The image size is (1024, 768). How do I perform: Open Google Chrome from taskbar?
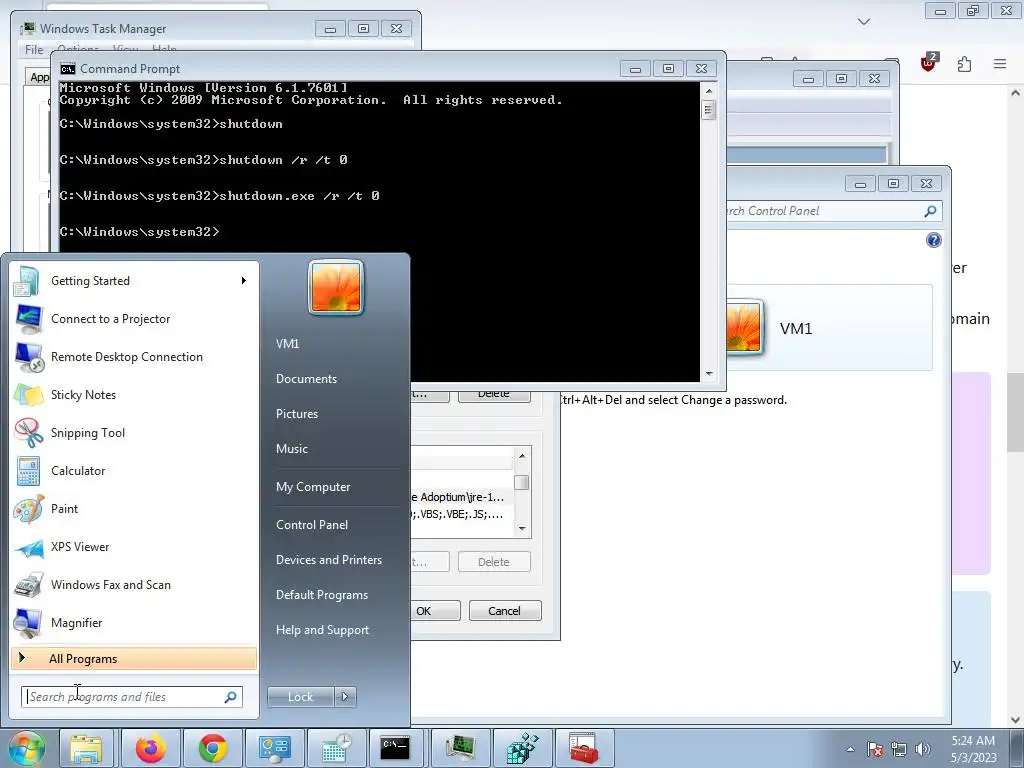click(212, 748)
